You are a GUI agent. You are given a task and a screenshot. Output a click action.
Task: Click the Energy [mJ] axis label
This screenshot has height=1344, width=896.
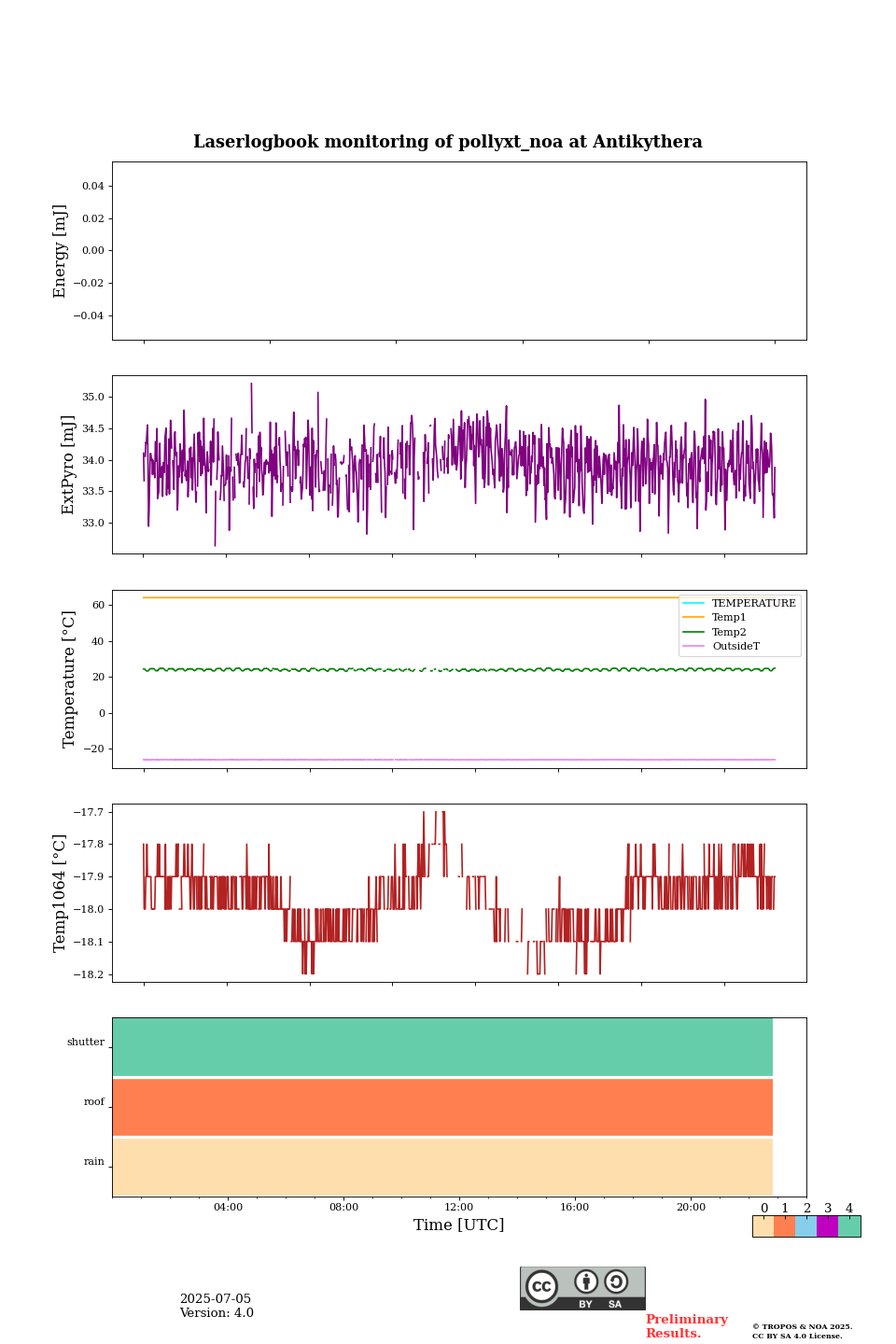point(61,251)
